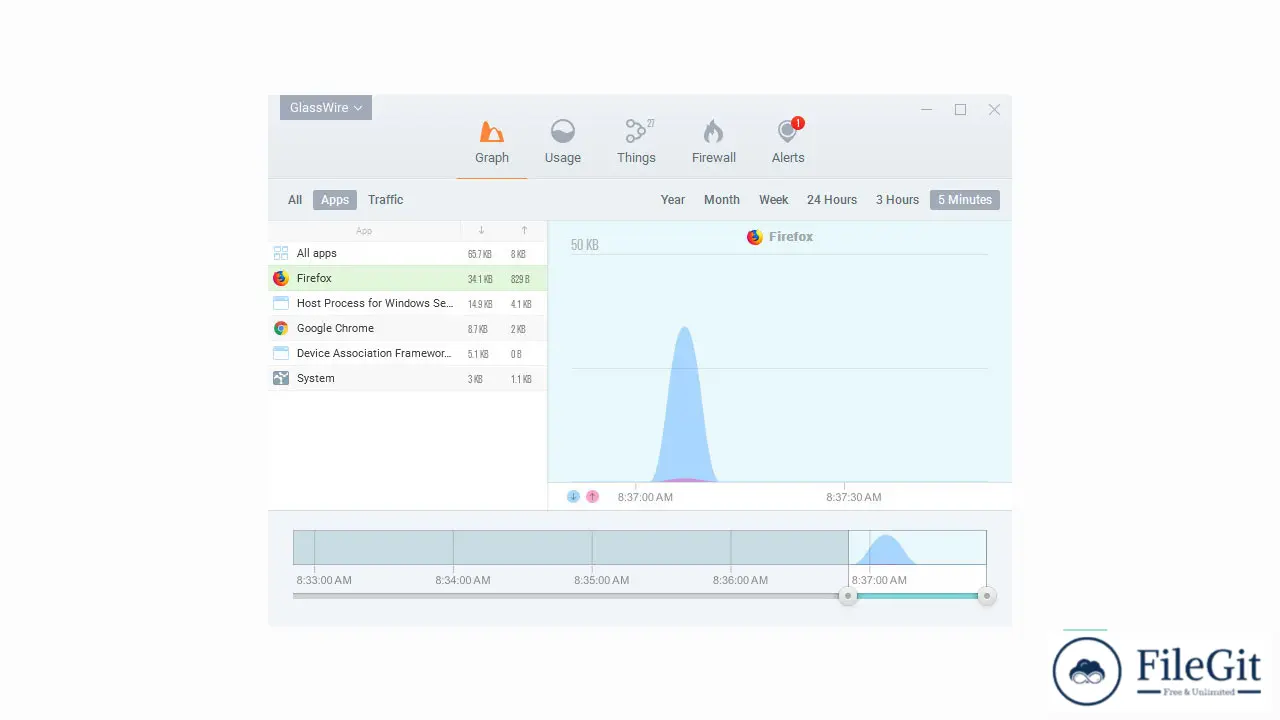Toggle the pink upload traffic indicator

click(592, 496)
